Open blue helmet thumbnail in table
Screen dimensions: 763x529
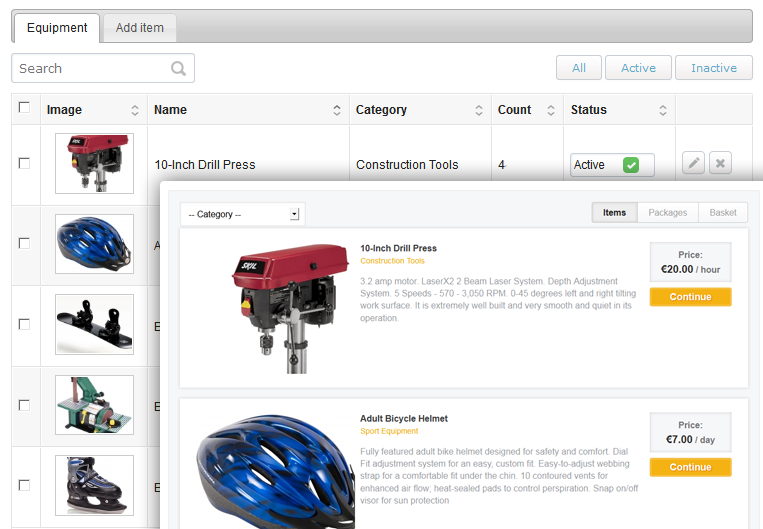pos(94,244)
